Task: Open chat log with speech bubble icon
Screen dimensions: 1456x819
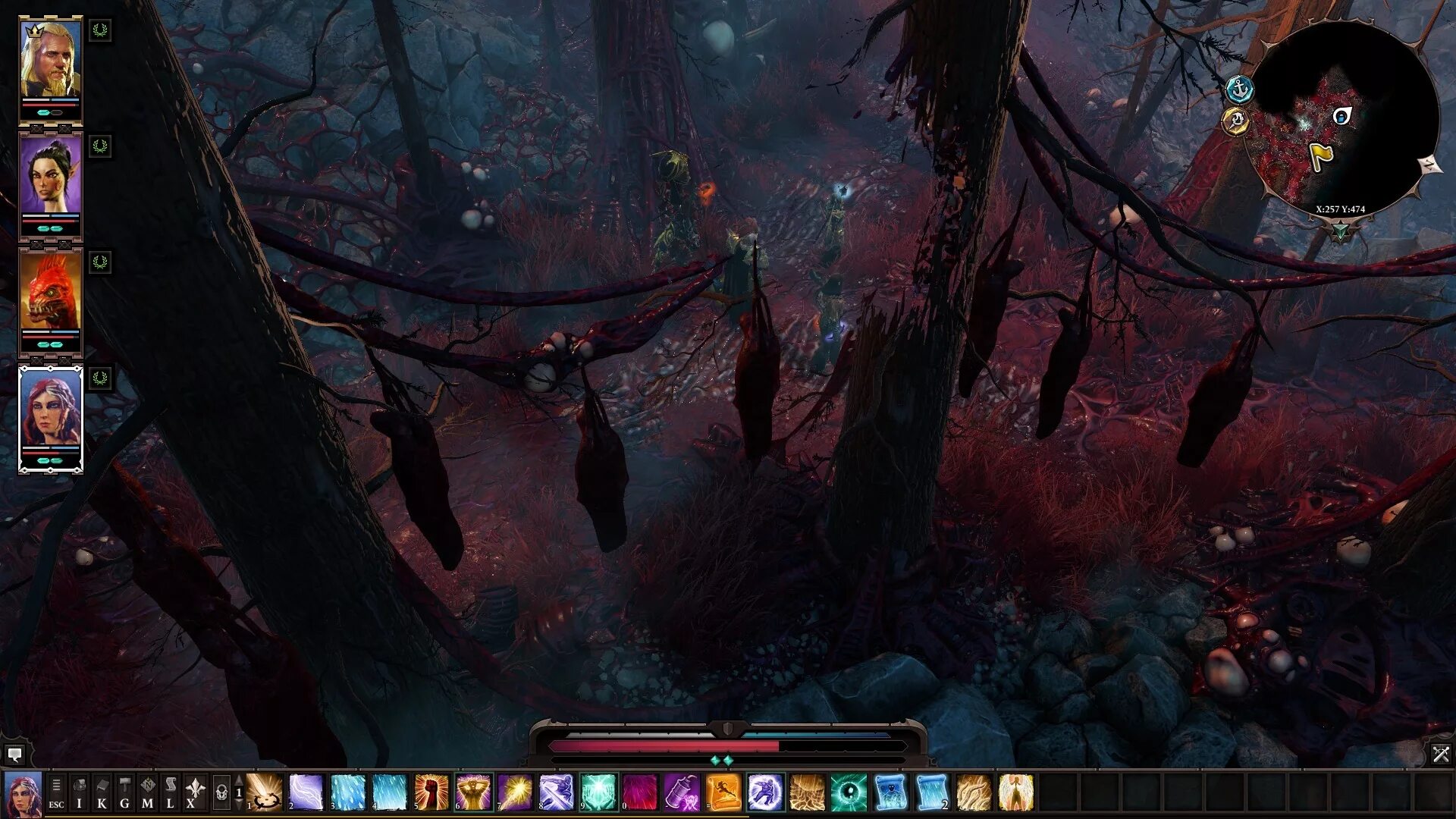Action: [x=14, y=754]
